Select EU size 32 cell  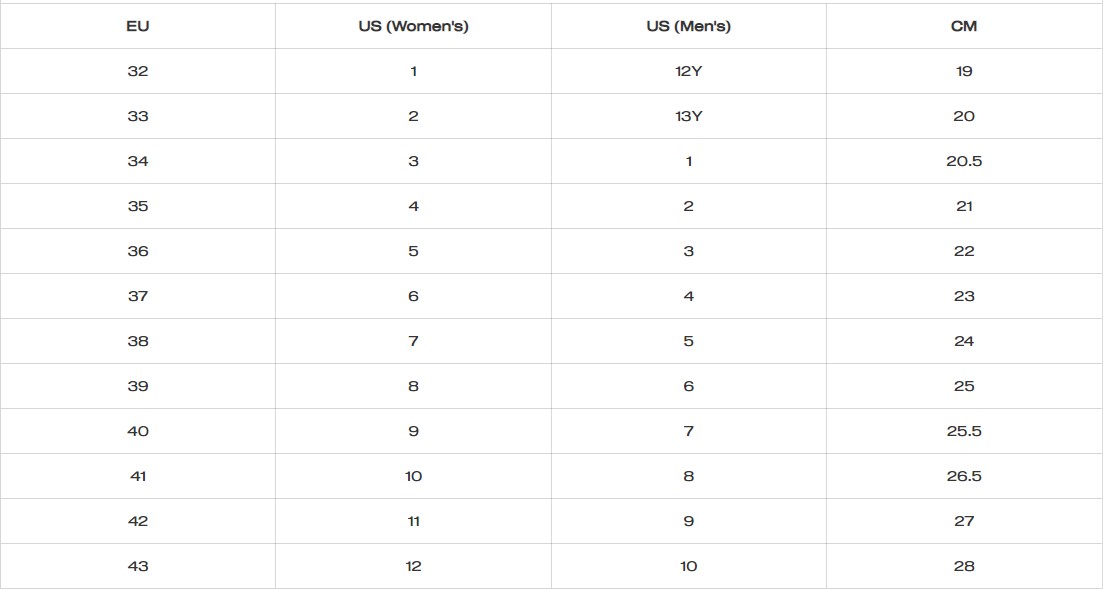(138, 71)
